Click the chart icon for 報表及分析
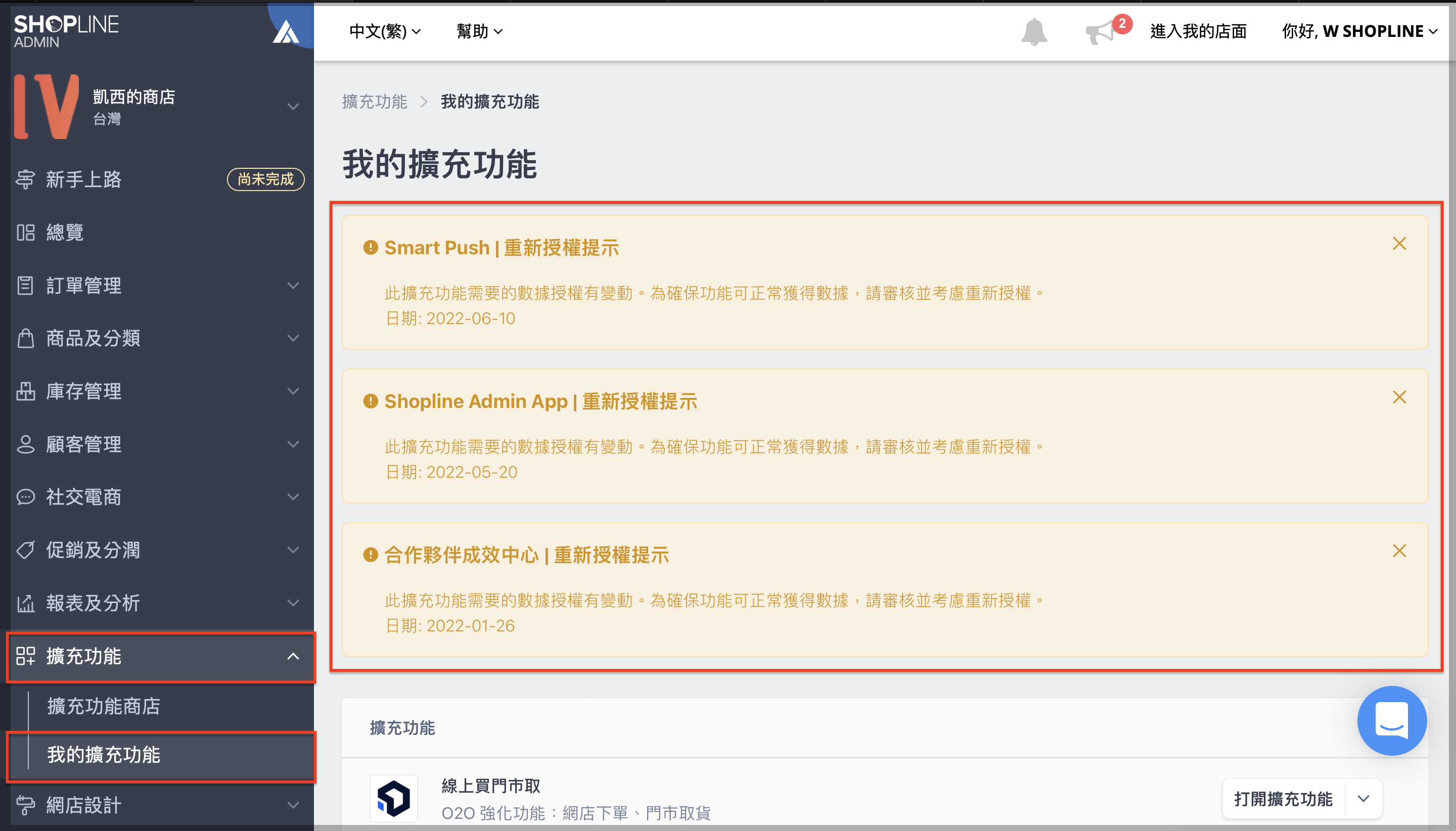Viewport: 1456px width, 831px height. coord(25,603)
